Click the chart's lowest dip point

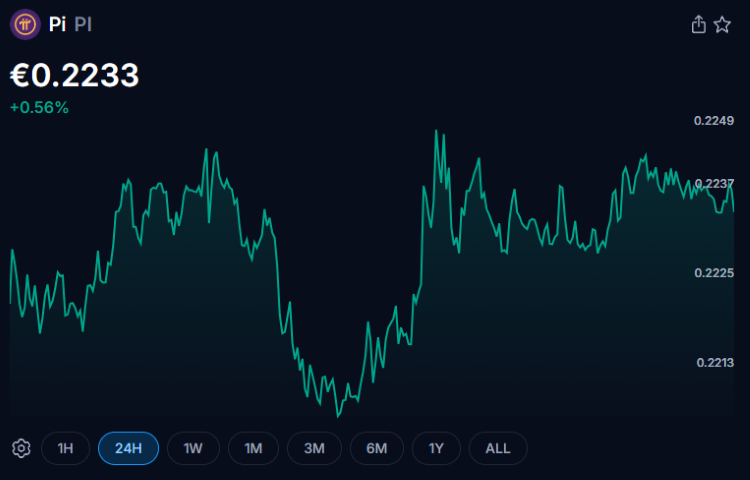point(338,416)
